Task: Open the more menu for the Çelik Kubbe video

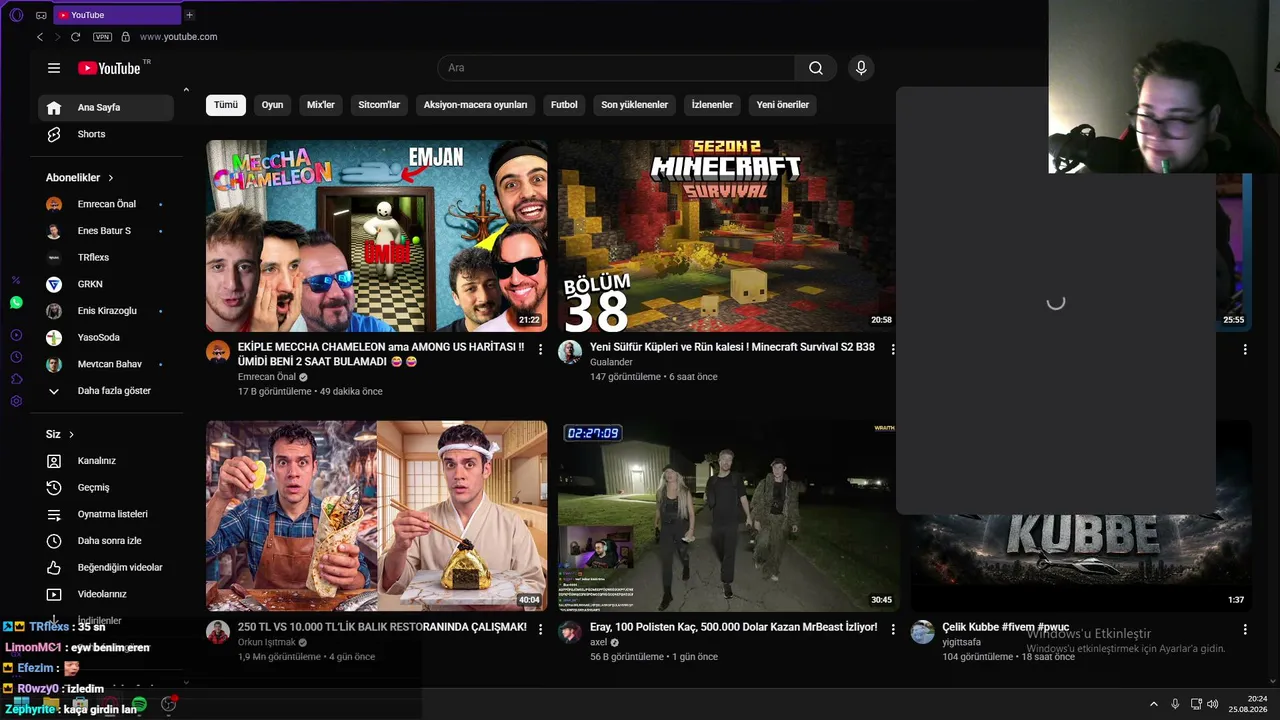Action: tap(1245, 629)
